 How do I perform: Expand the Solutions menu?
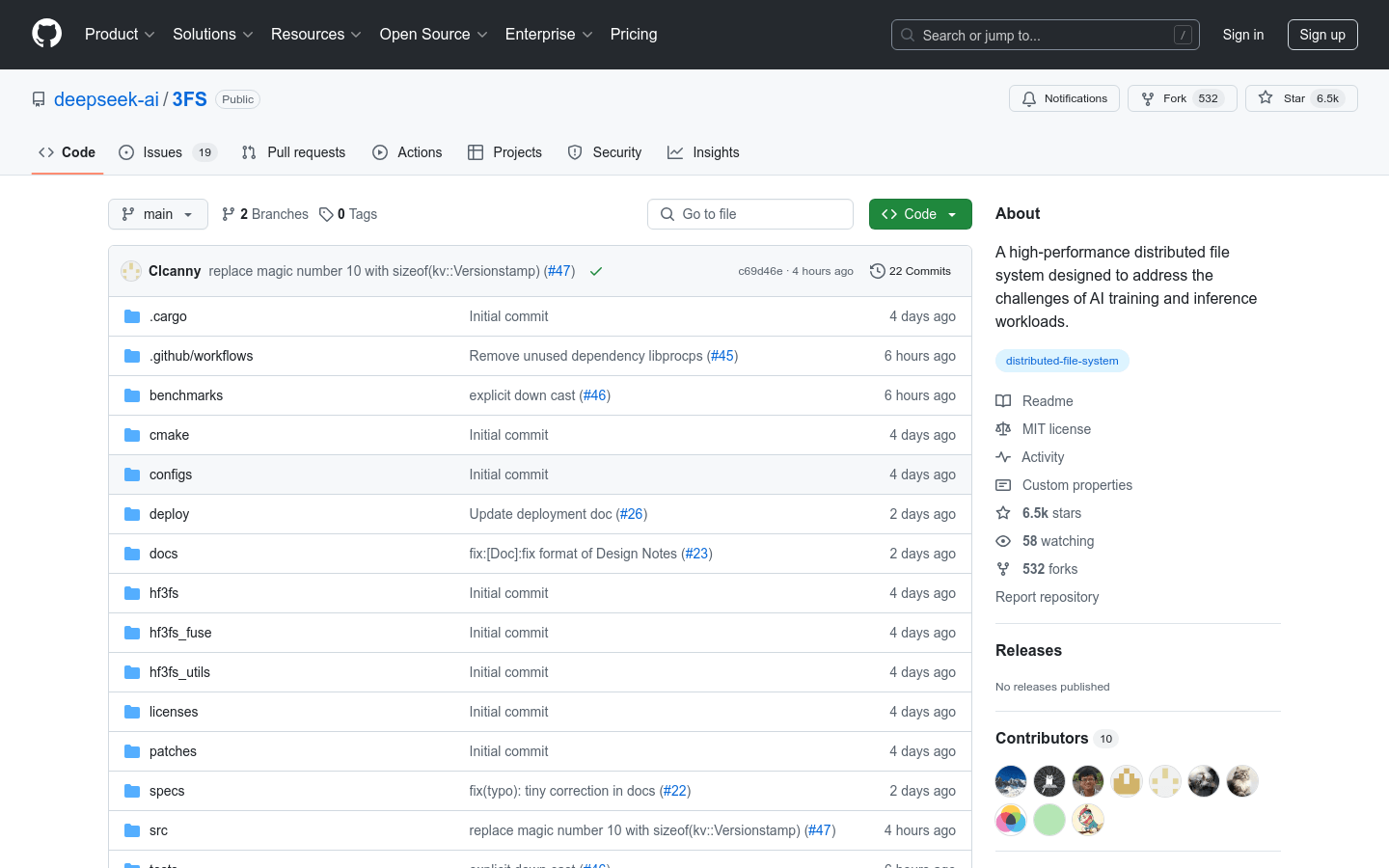coord(213,34)
